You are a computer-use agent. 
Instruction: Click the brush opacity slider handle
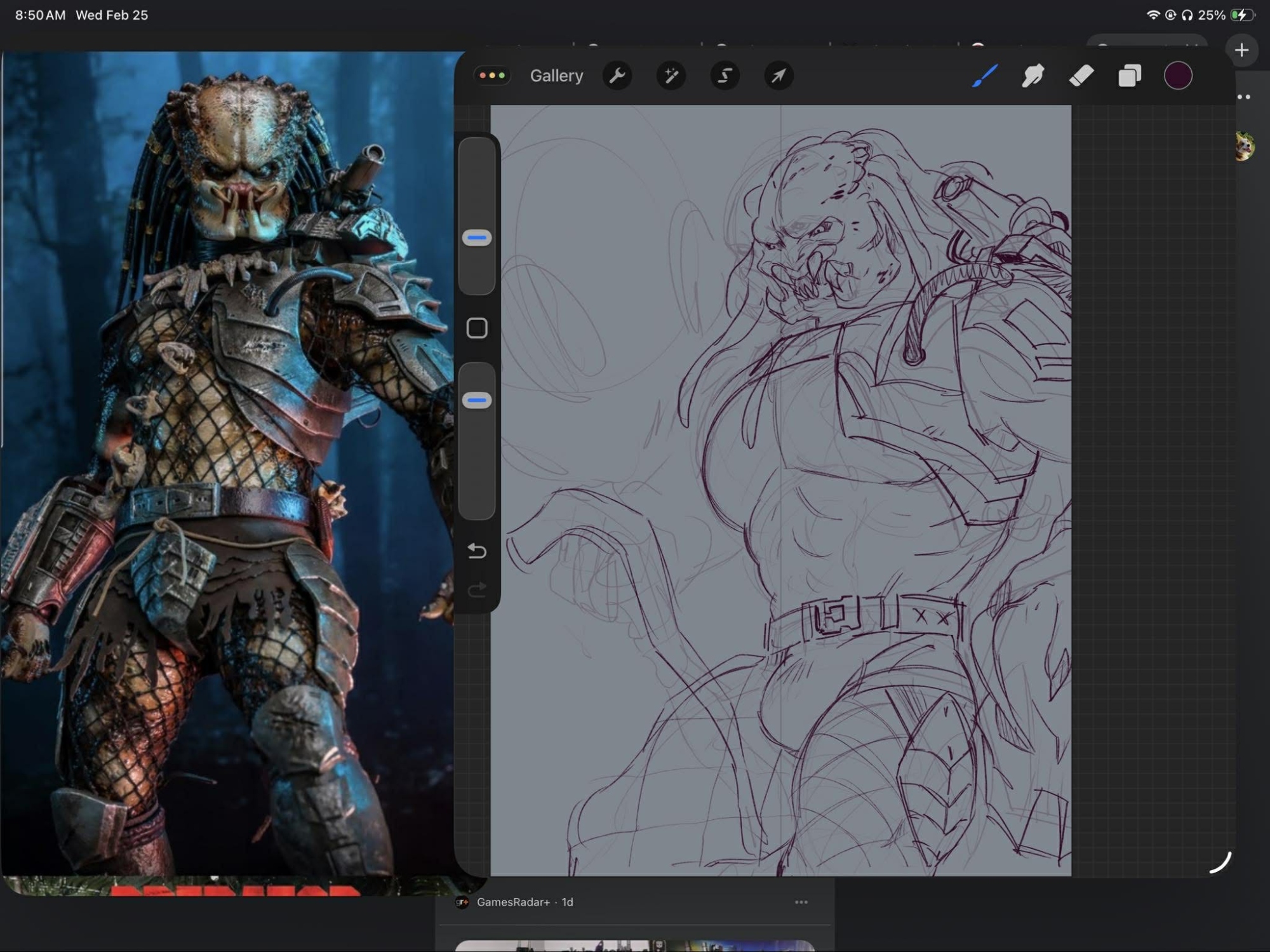point(477,400)
